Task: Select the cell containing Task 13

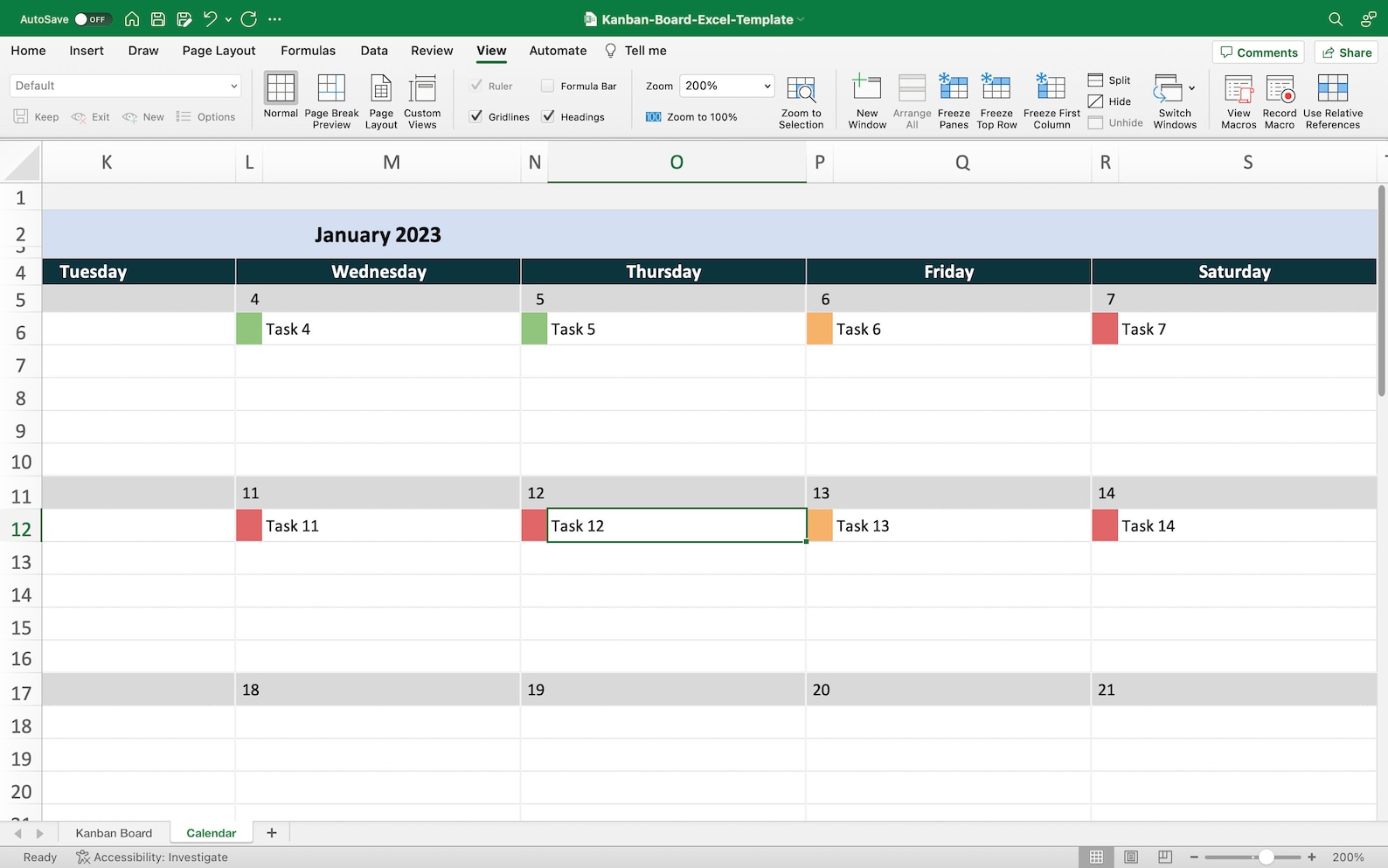Action: [x=961, y=525]
